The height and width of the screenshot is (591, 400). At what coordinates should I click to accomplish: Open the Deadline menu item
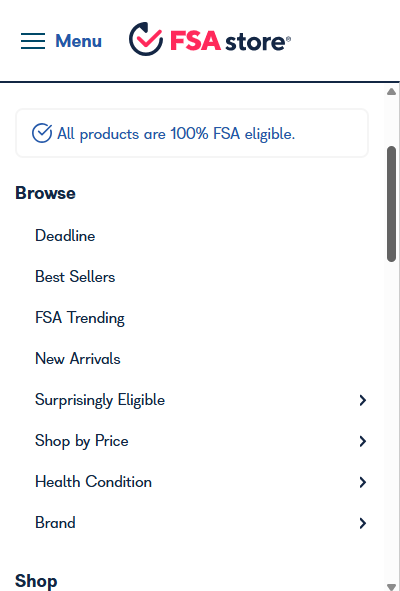point(65,236)
